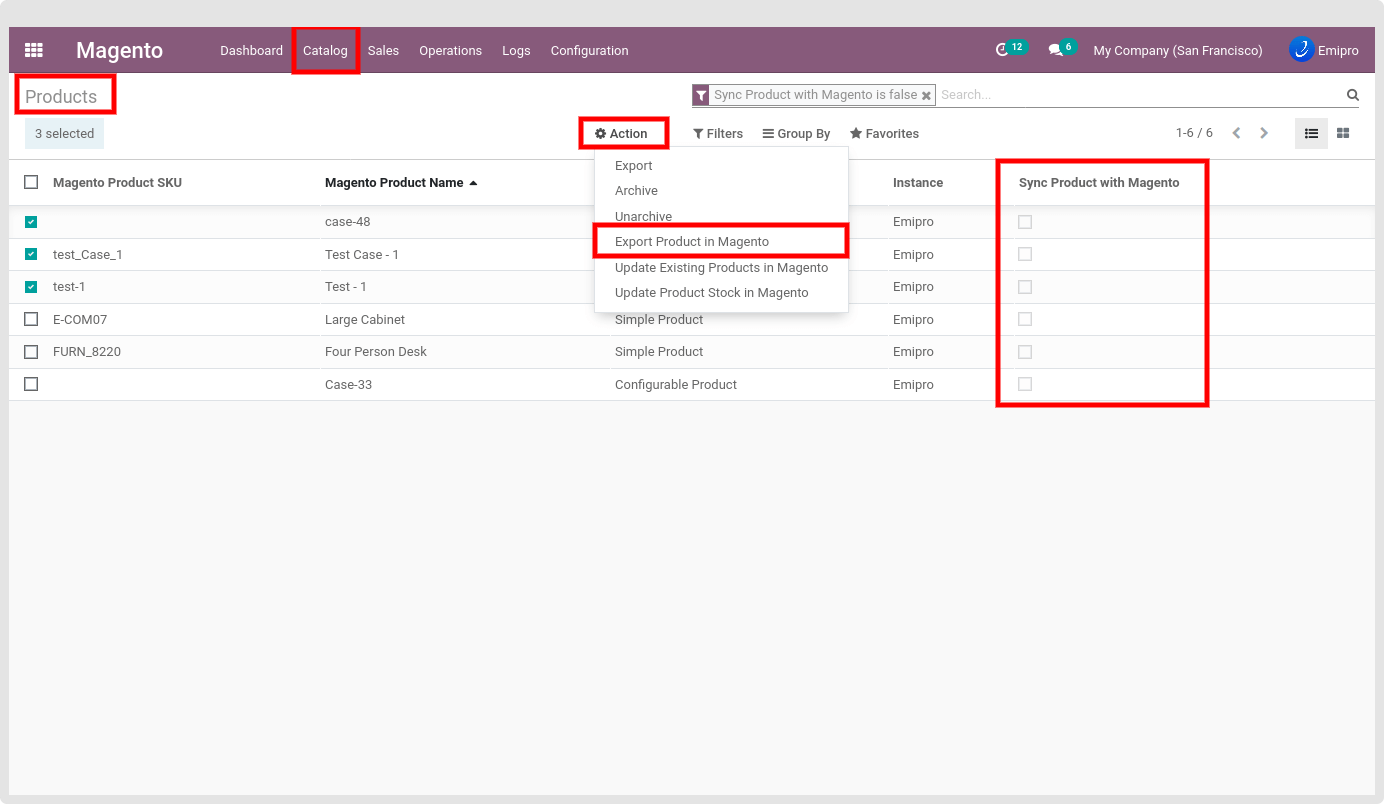Click the Case-33 product name
Image resolution: width=1384 pixels, height=804 pixels.
tap(348, 385)
